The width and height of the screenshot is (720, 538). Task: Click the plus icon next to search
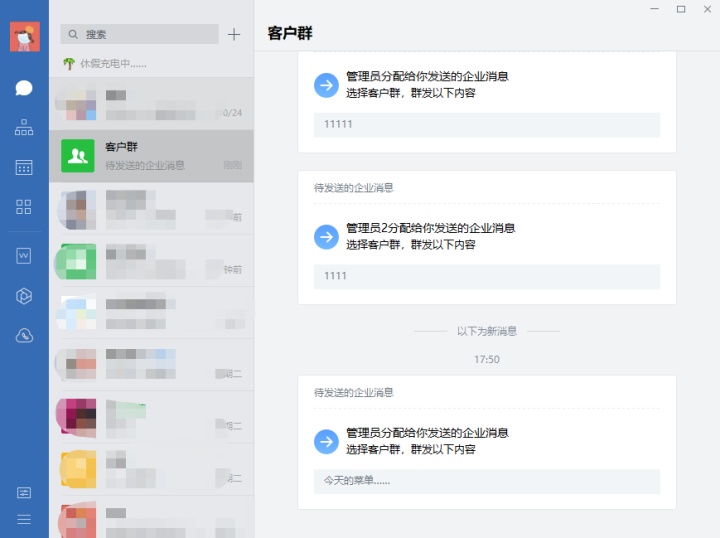[234, 34]
